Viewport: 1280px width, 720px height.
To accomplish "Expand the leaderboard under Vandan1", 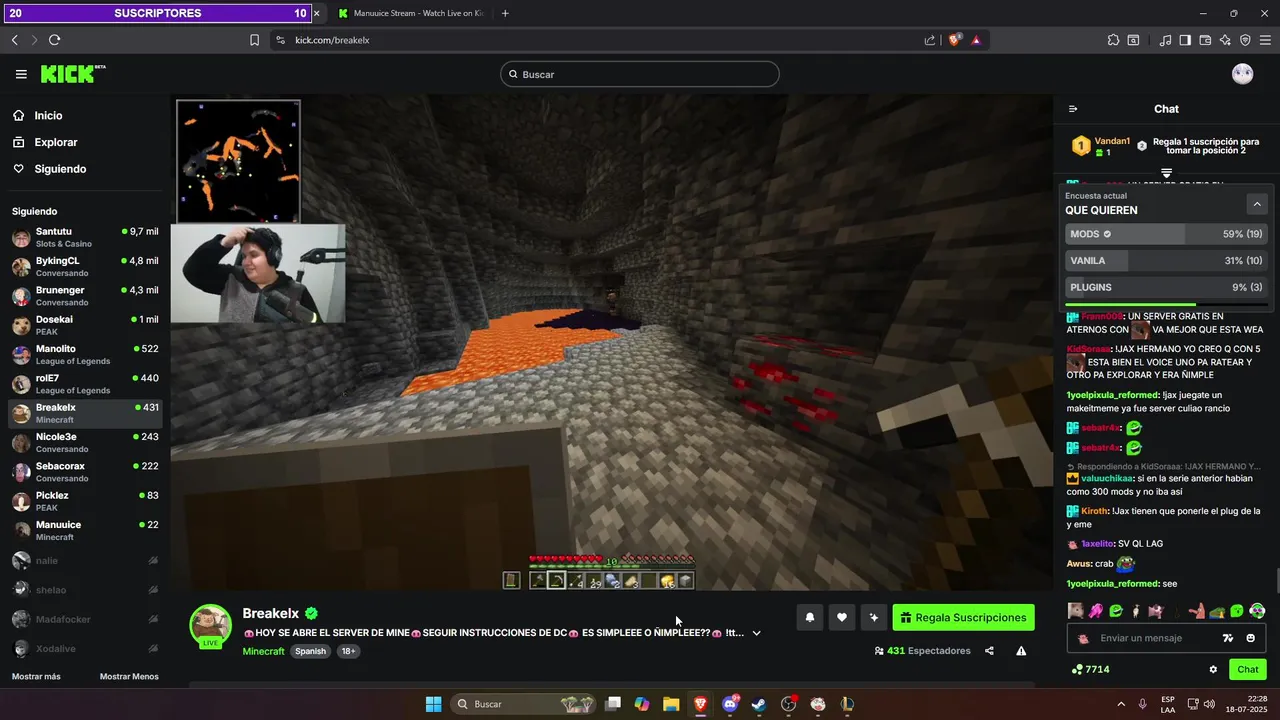I will point(1166,173).
